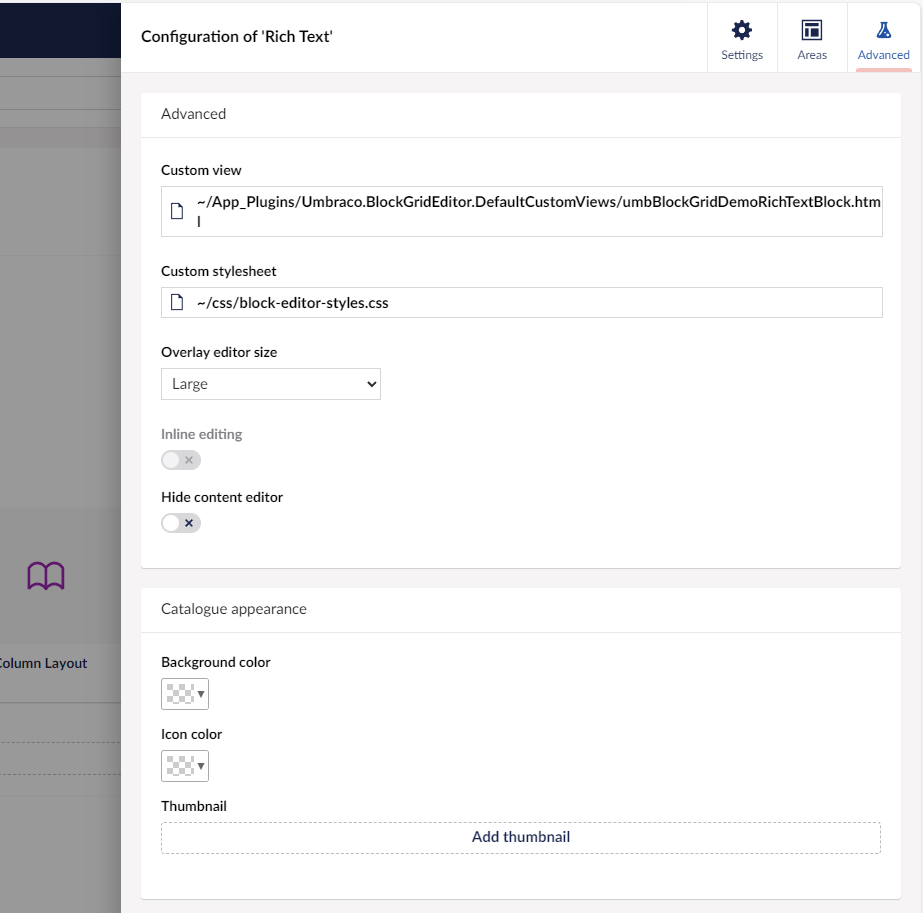This screenshot has width=923, height=913.
Task: Select the Column Layout block label
Action: tap(44, 663)
